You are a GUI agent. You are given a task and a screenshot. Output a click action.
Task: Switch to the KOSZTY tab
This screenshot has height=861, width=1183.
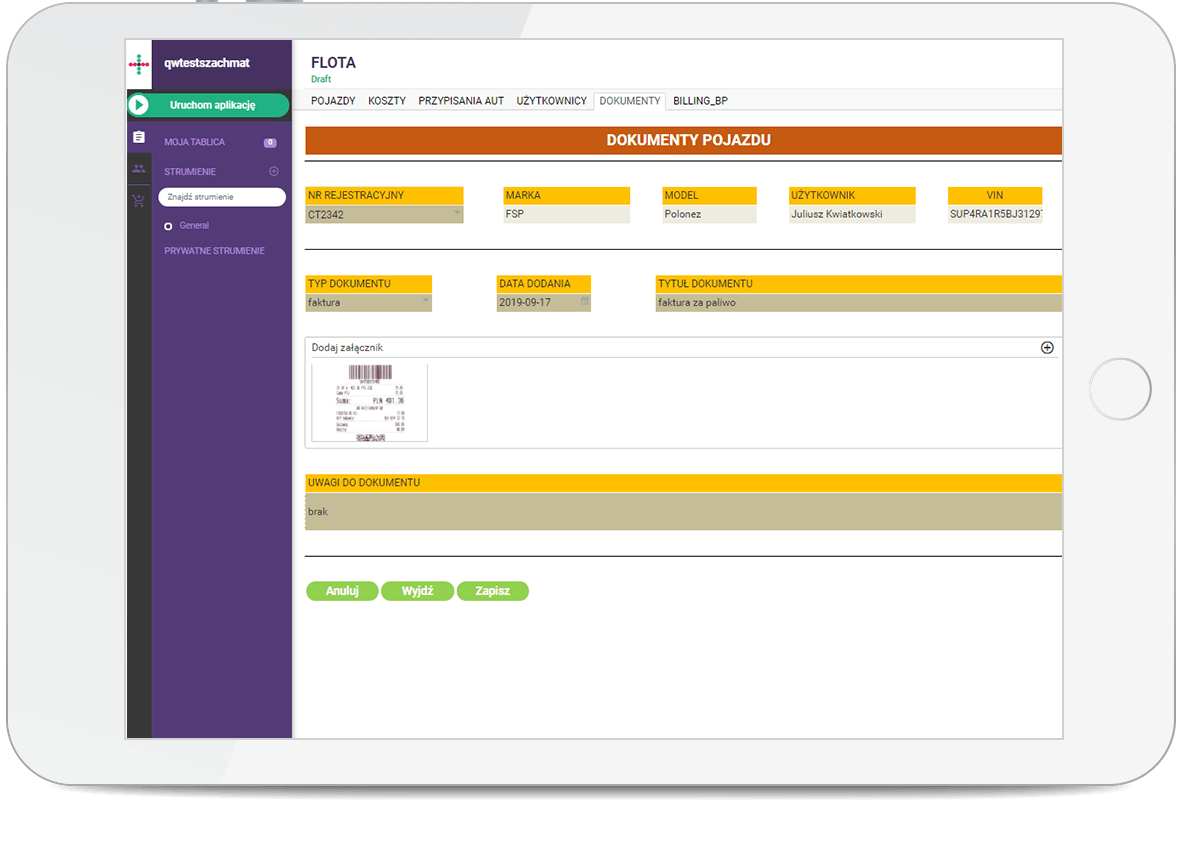pyautogui.click(x=387, y=101)
